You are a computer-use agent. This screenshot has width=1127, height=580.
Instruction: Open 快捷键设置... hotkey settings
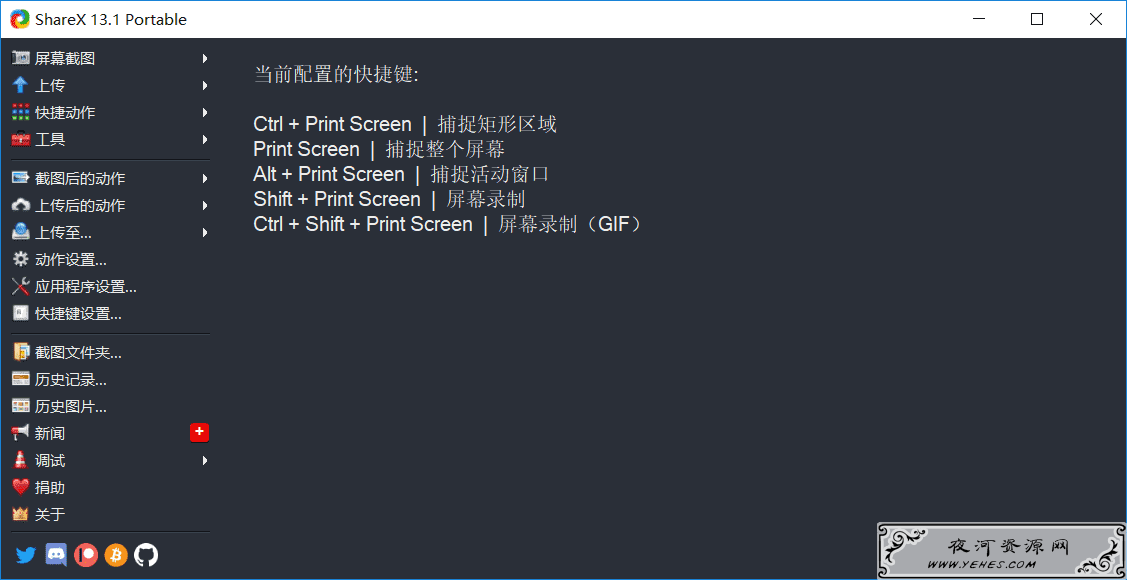tap(111, 314)
